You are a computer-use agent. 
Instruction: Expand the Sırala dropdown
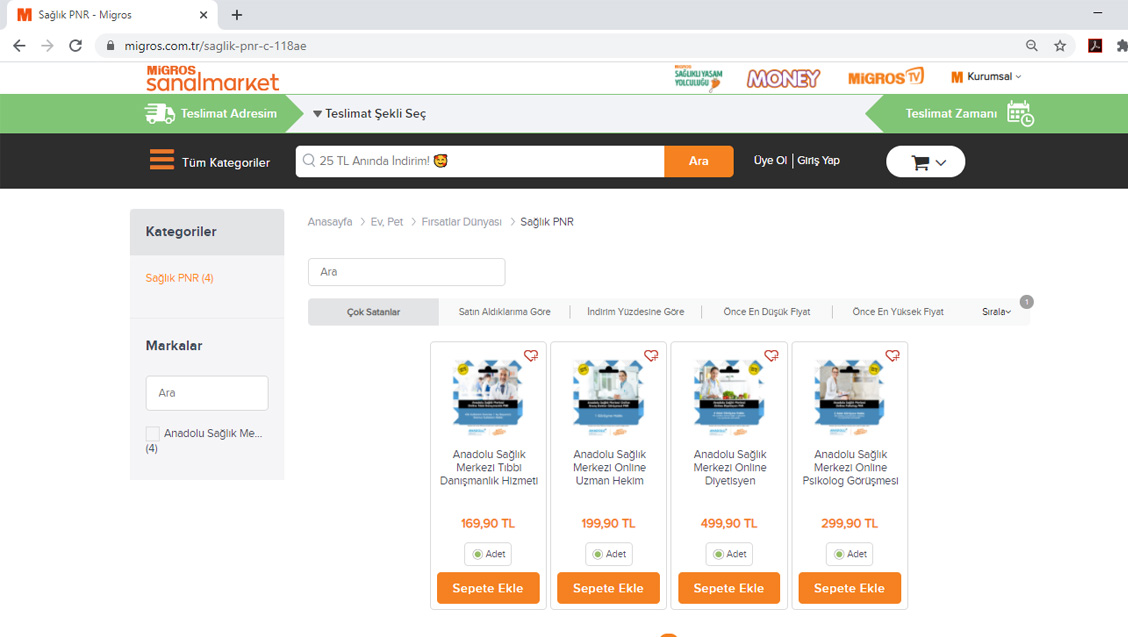coord(996,312)
